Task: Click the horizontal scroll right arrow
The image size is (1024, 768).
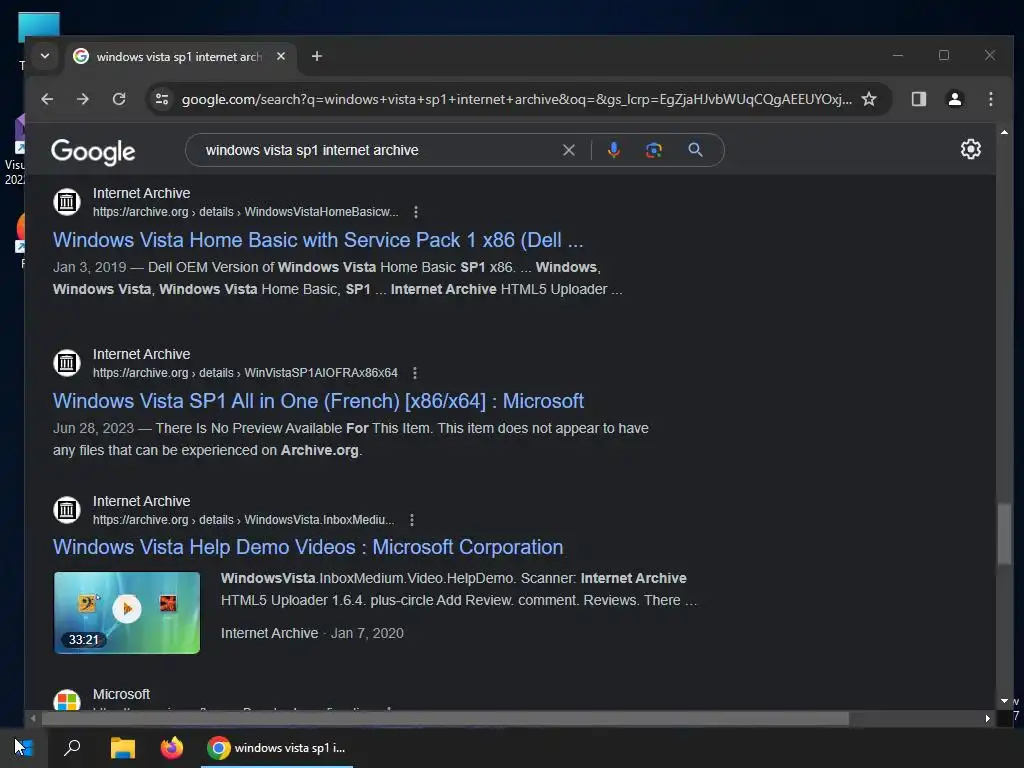Action: [987, 718]
